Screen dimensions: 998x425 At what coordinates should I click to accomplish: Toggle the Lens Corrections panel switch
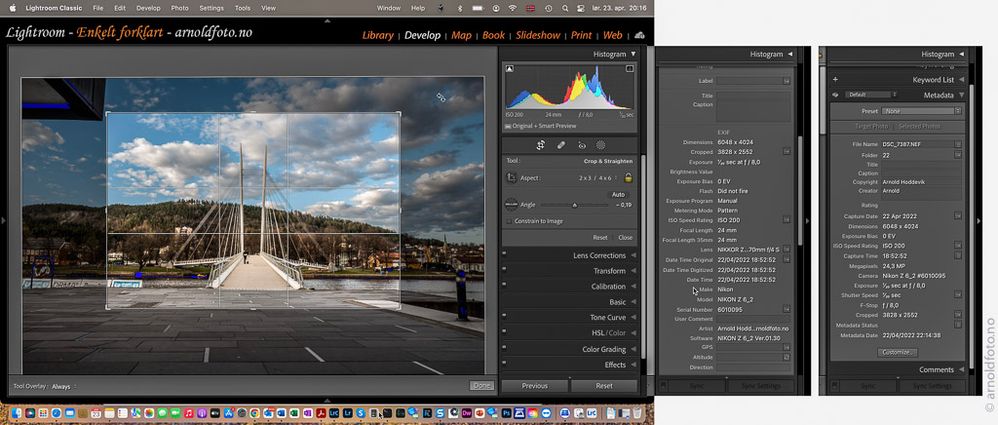[x=504, y=253]
